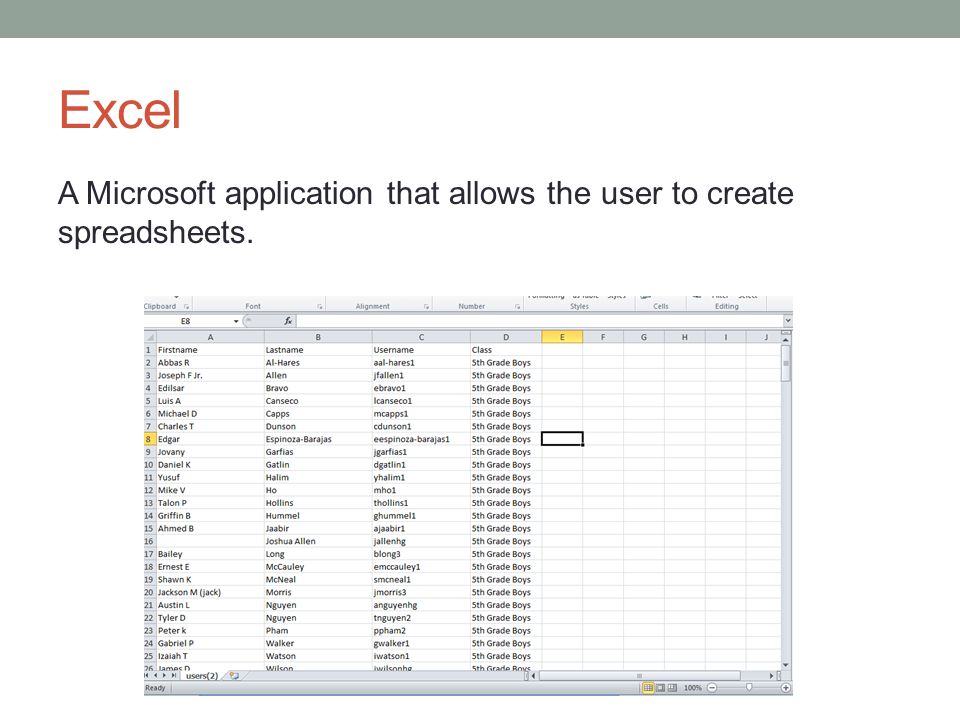This screenshot has height=720, width=960.
Task: Click the fx Insert Function icon
Action: (x=288, y=321)
